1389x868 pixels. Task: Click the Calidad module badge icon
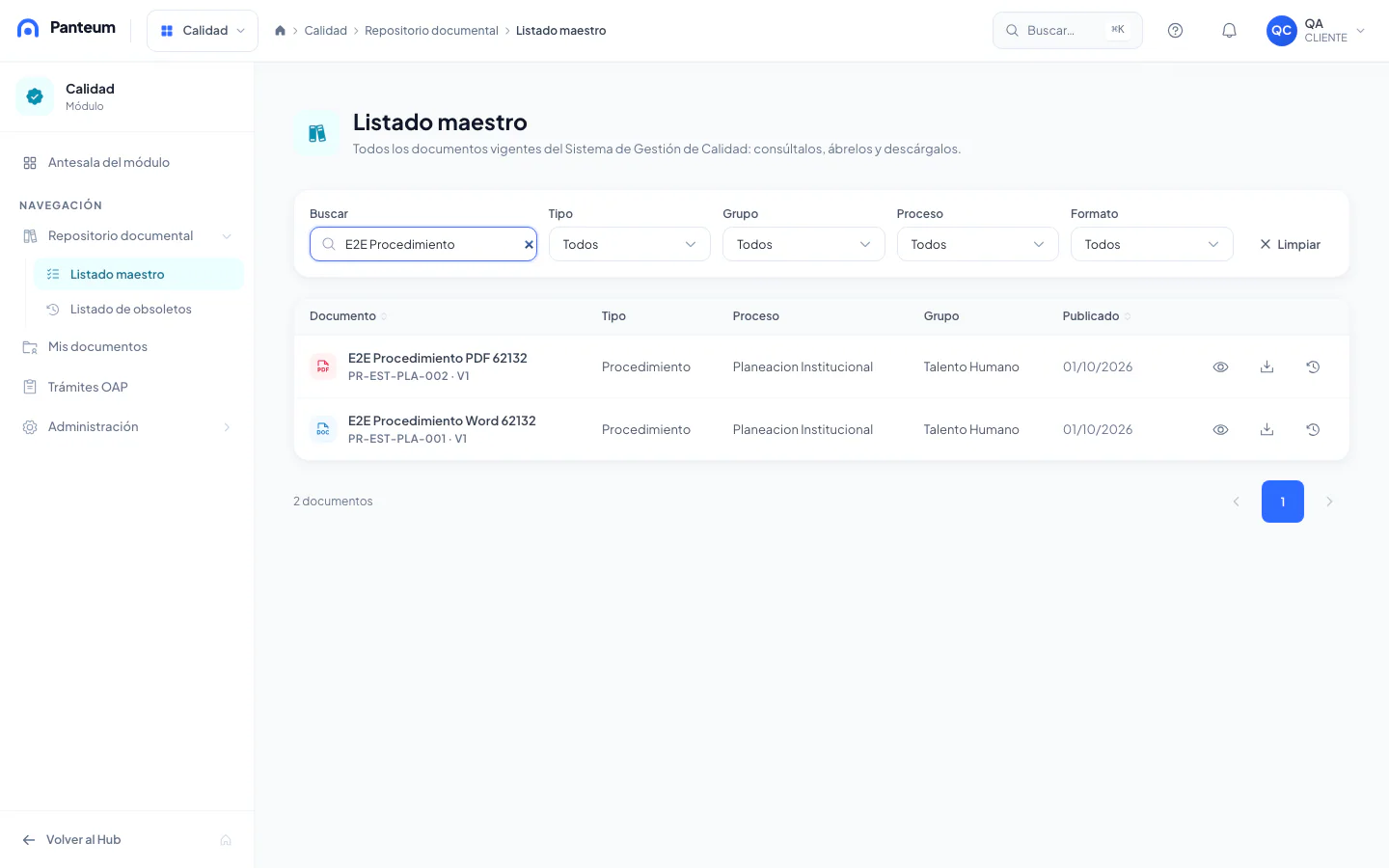coord(35,96)
